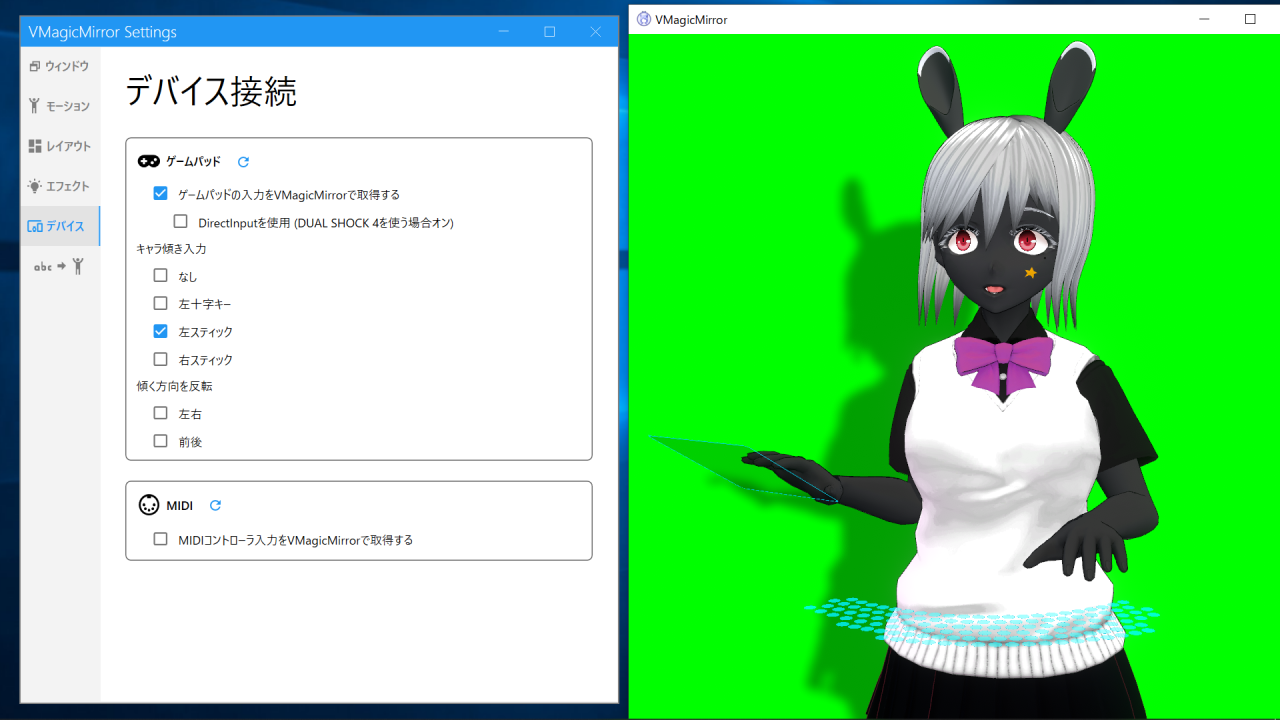The image size is (1280, 720).
Task: Disable gamepad input capture in VMagicMirror
Action: pyautogui.click(x=160, y=194)
